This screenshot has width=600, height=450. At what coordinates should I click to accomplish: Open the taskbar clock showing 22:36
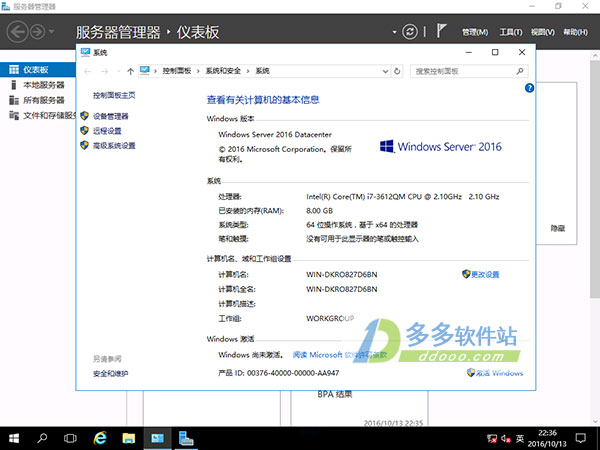547,439
